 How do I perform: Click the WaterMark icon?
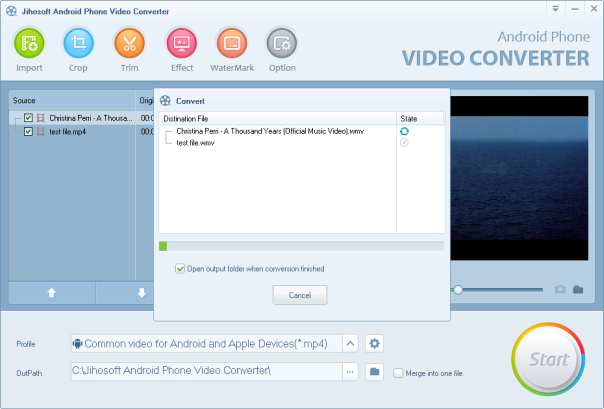[x=232, y=44]
